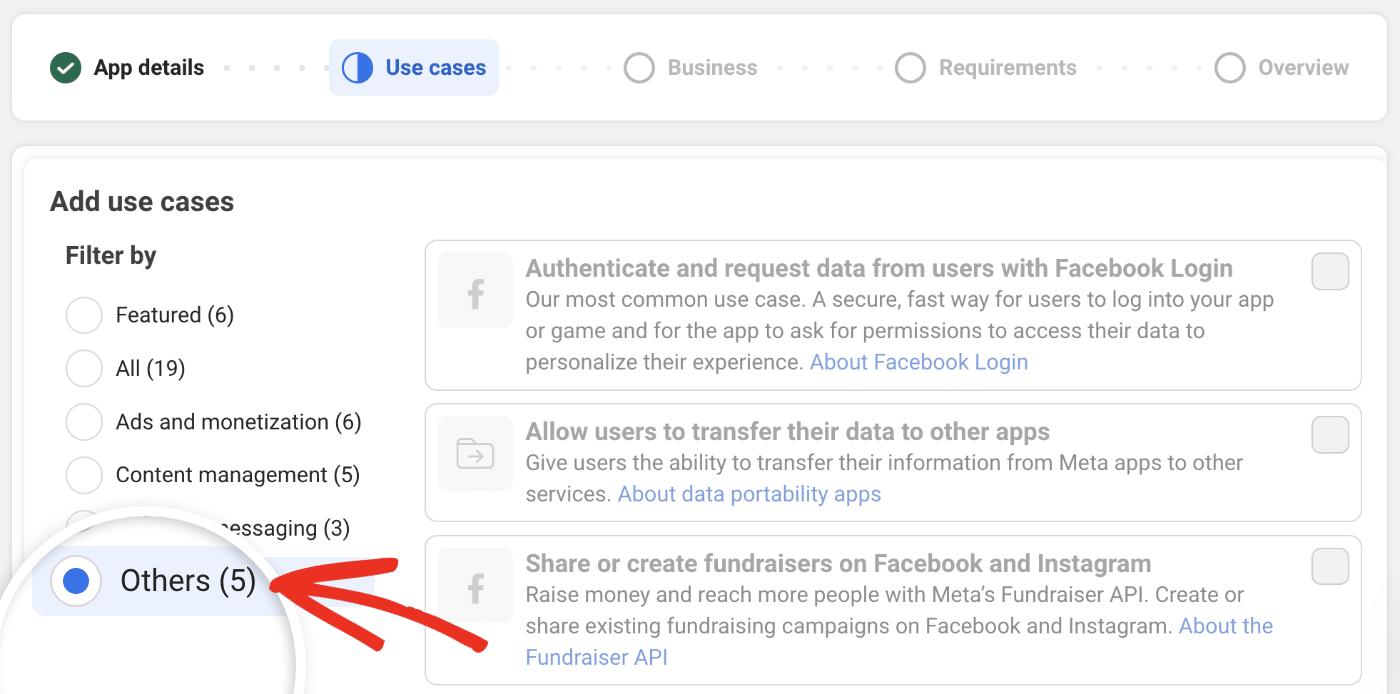The width and height of the screenshot is (1400, 694).
Task: Select the Ads and monetization filter
Action: pyautogui.click(x=84, y=422)
